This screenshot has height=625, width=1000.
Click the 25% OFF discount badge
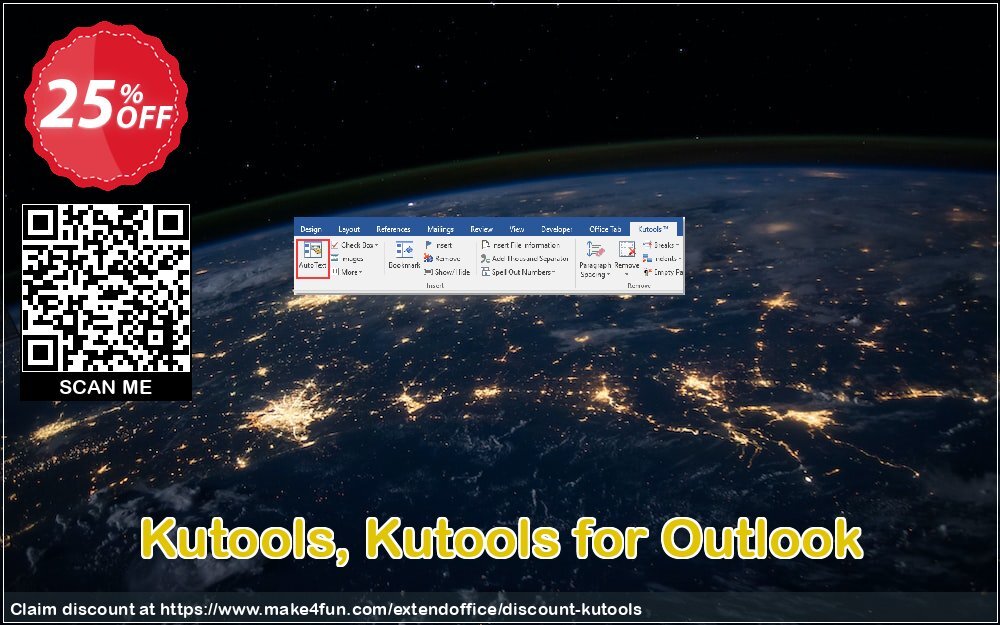pos(106,105)
